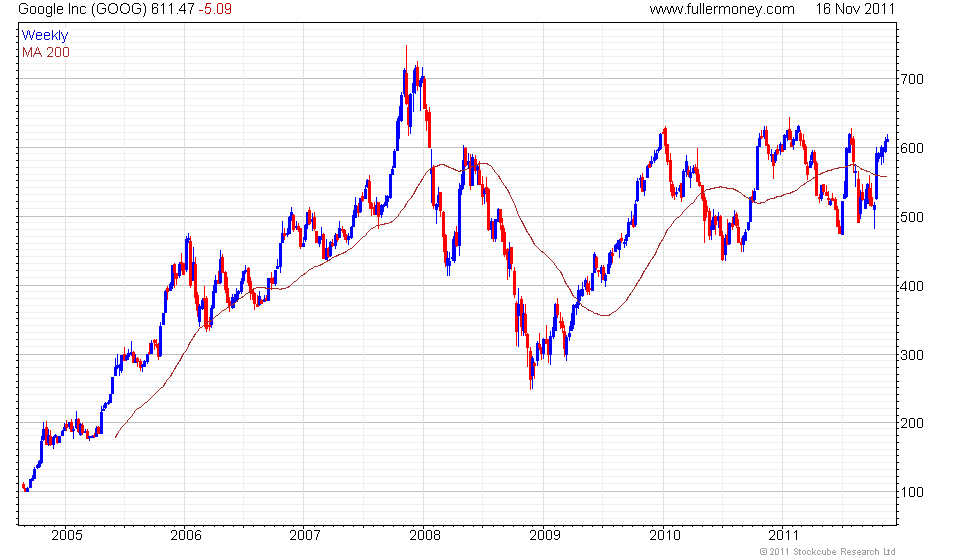Click the Stockcube Research Ltd copyright notice
Viewport: 980px width, 560px height.
(828, 551)
